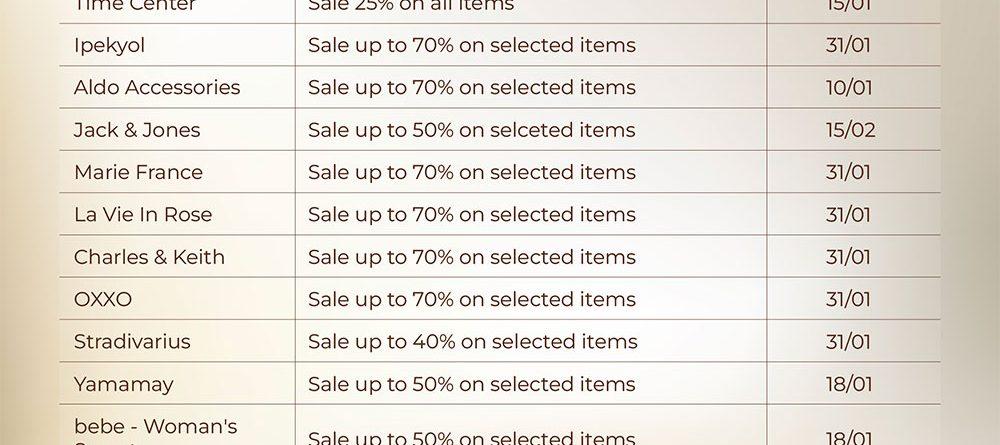Click the OXXO store name
The width and height of the screenshot is (1000, 445).
(x=103, y=299)
